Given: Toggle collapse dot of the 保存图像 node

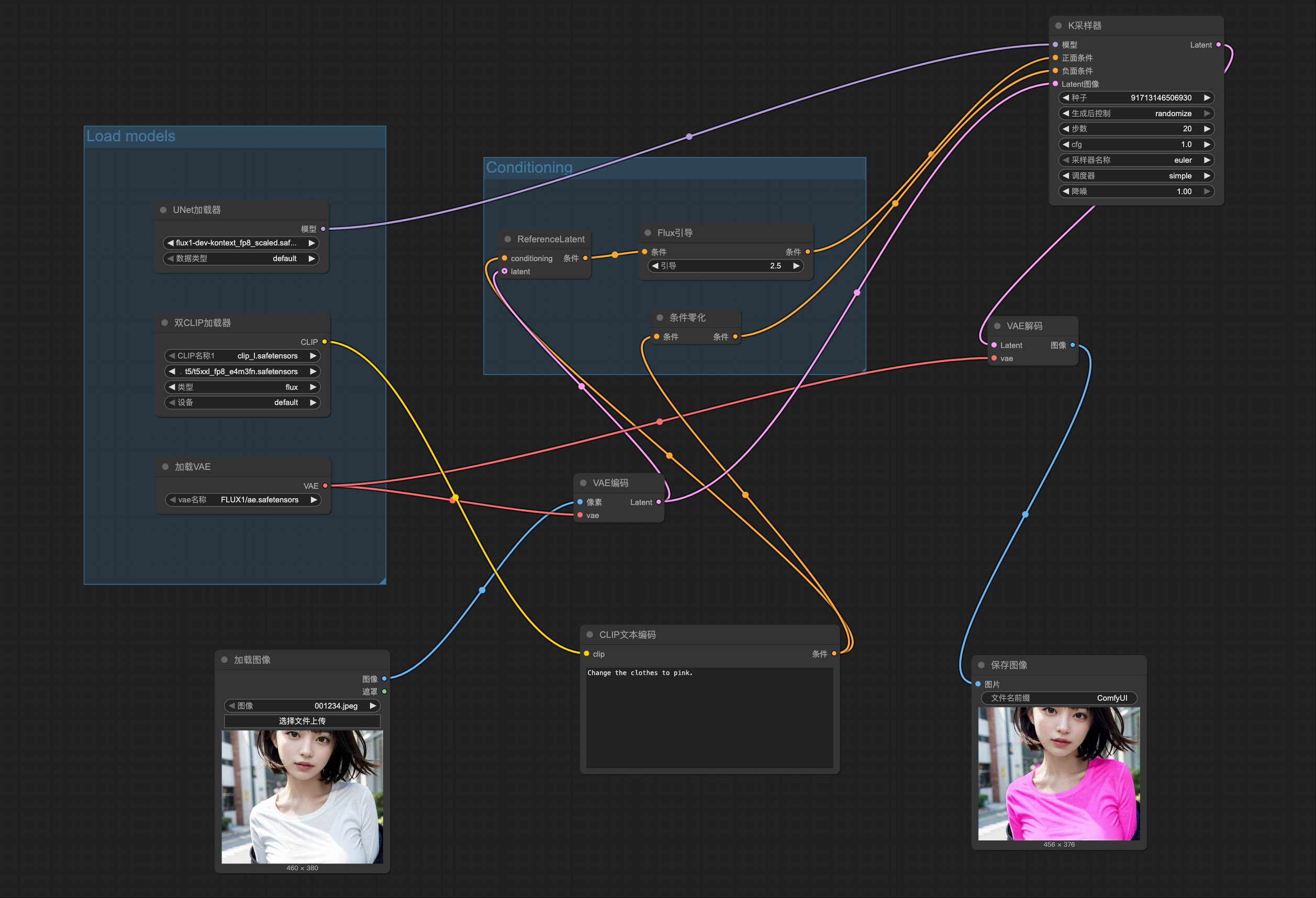Looking at the screenshot, I should tap(982, 665).
